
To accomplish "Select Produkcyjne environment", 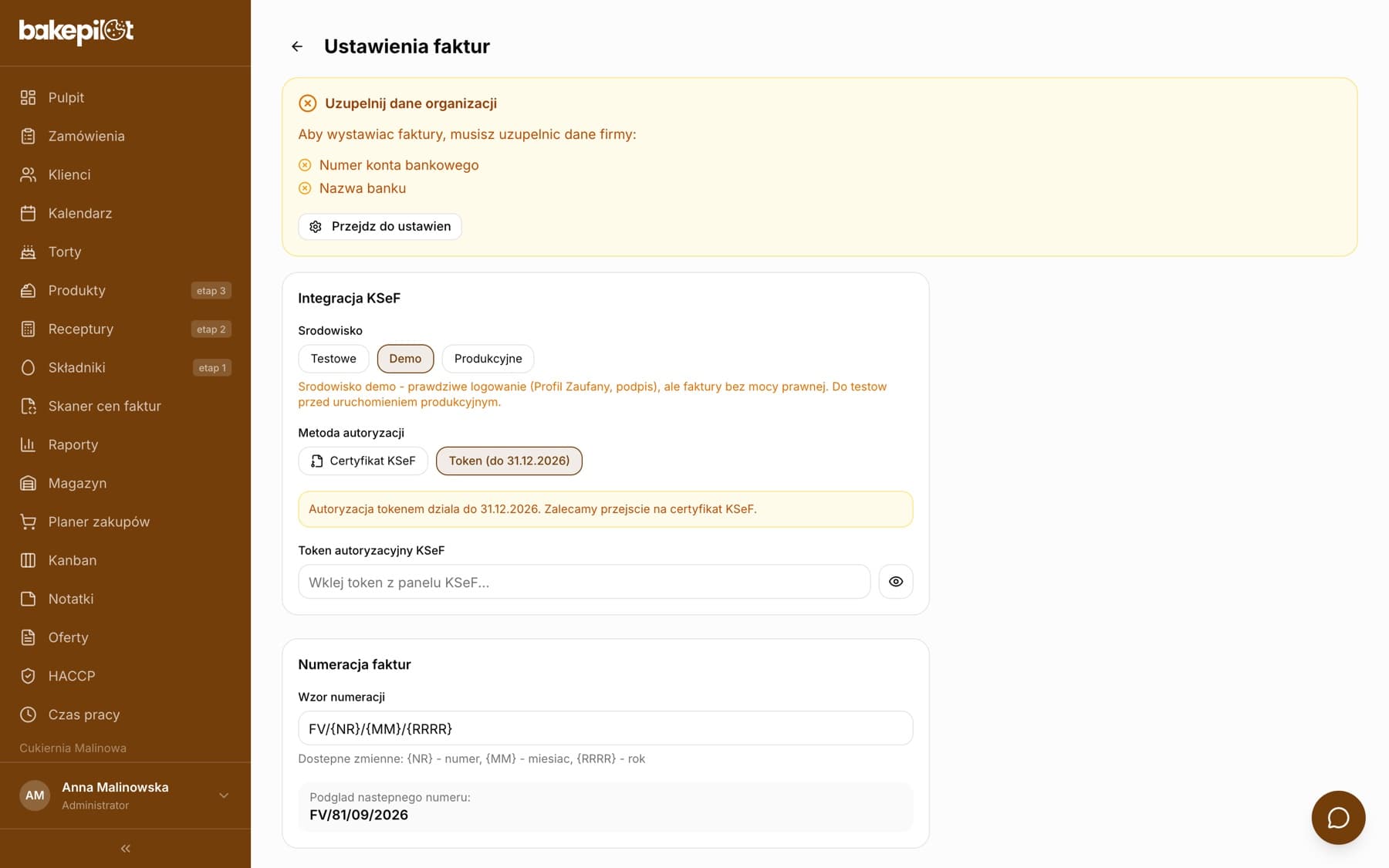I will pyautogui.click(x=488, y=359).
